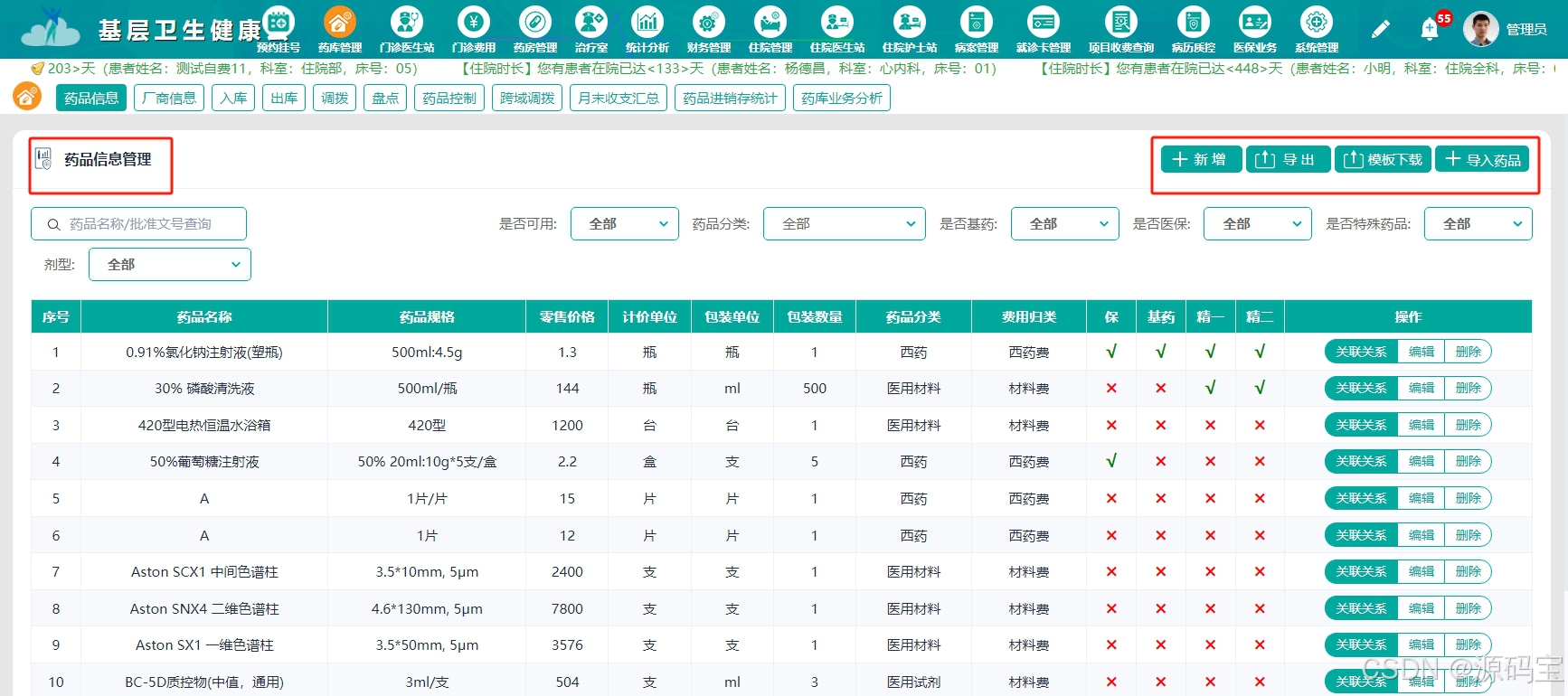Focus the 药品名称/批准文号查询 search field
The height and width of the screenshot is (696, 1568).
pyautogui.click(x=138, y=224)
